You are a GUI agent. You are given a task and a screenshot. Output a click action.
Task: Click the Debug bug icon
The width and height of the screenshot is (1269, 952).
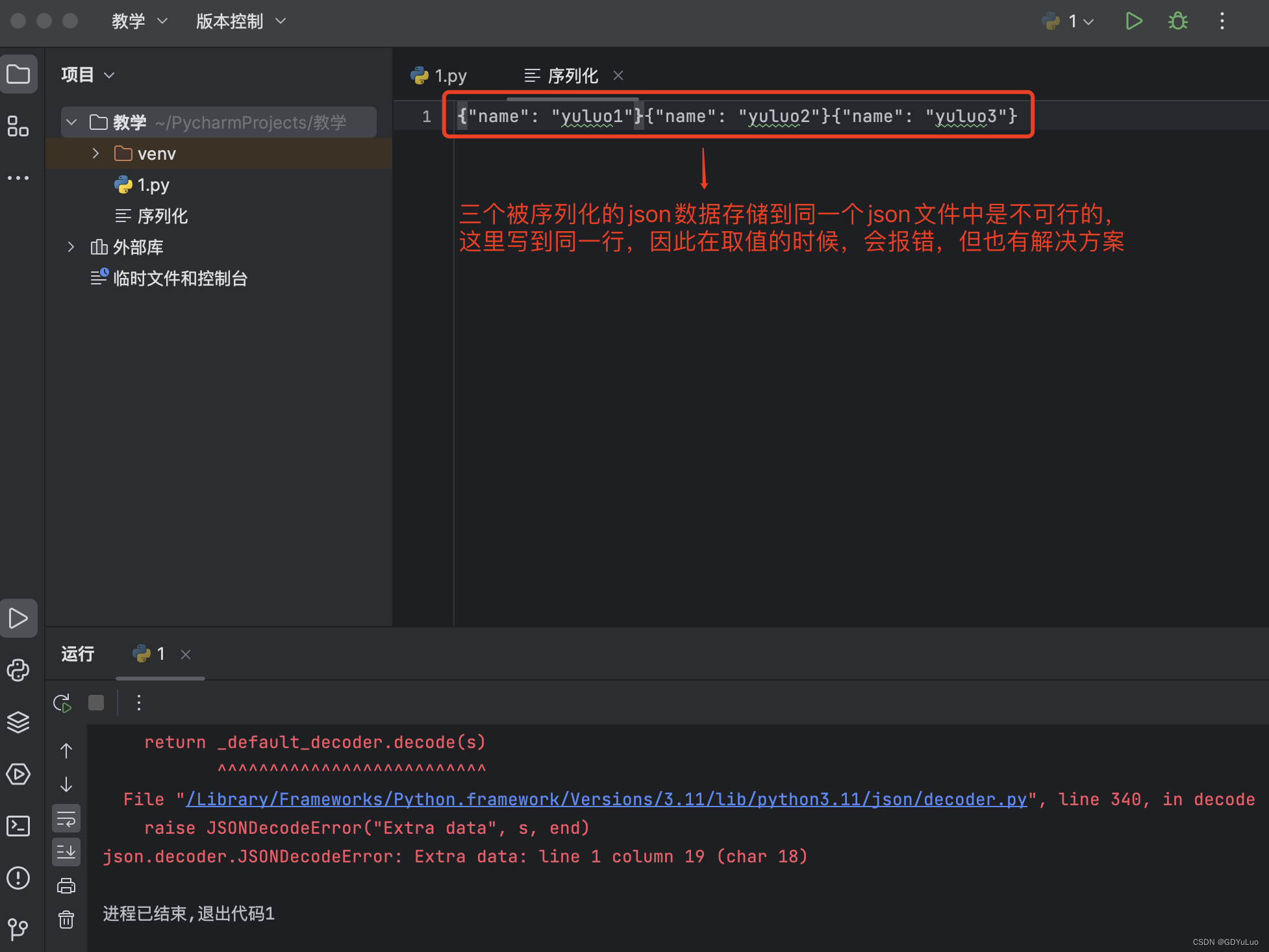pyautogui.click(x=1177, y=21)
